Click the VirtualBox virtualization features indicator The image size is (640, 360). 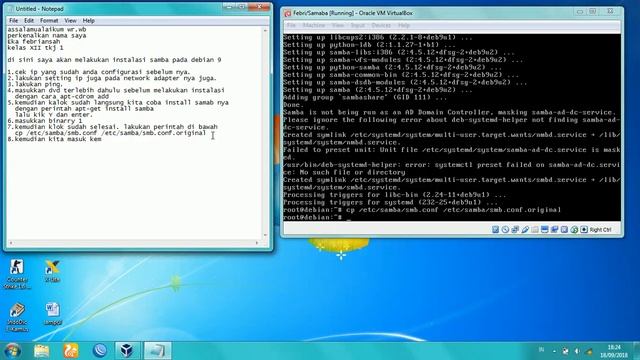pos(564,230)
